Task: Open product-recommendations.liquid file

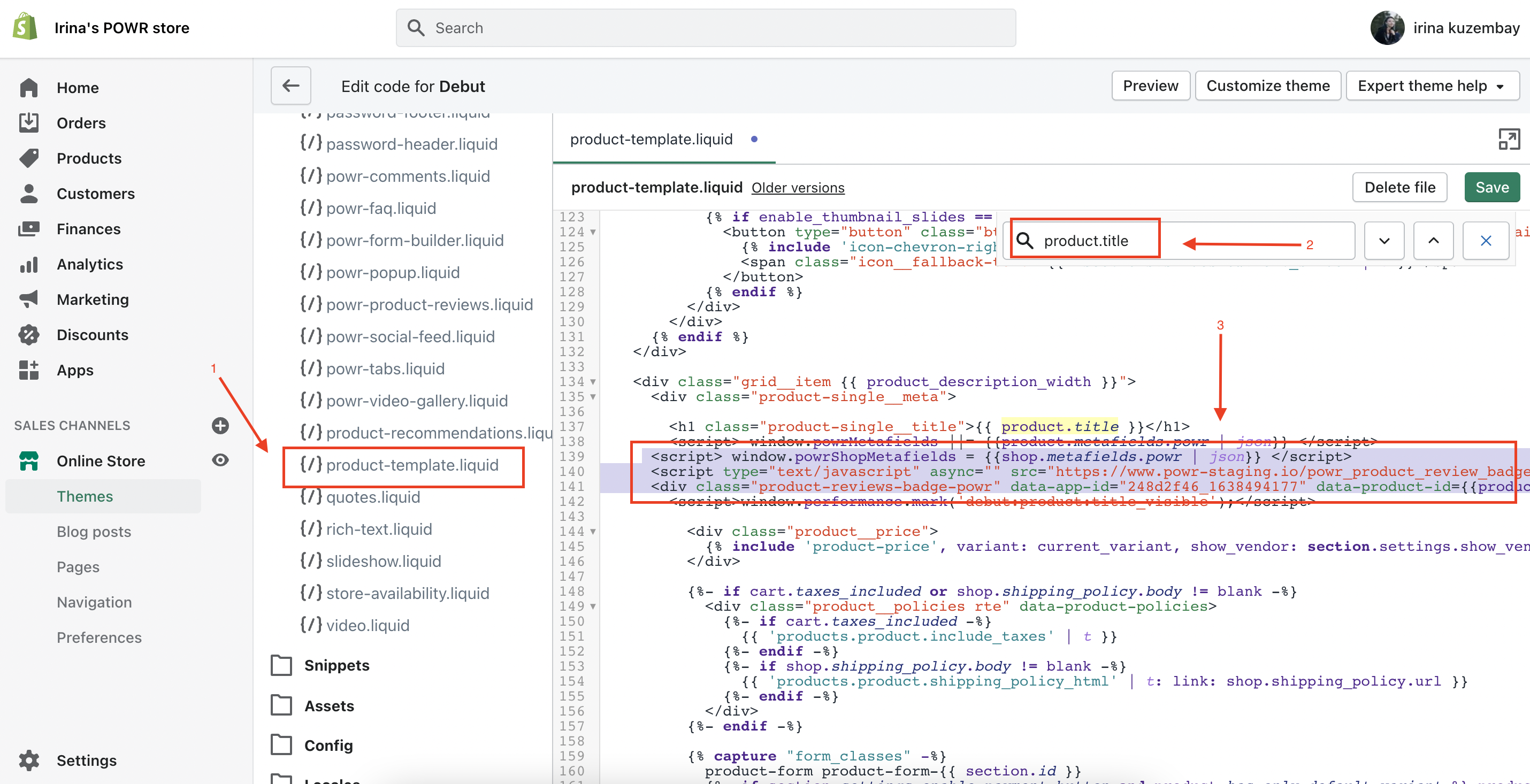Action: click(425, 433)
